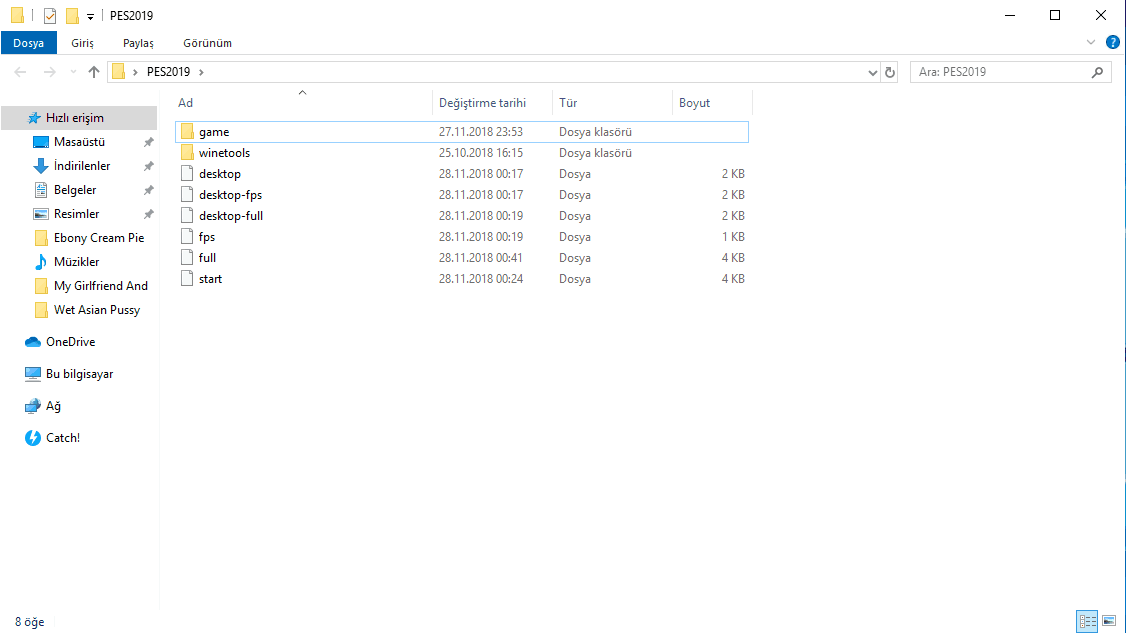
Task: Expand the ribbon with the chevron
Action: (x=1091, y=42)
